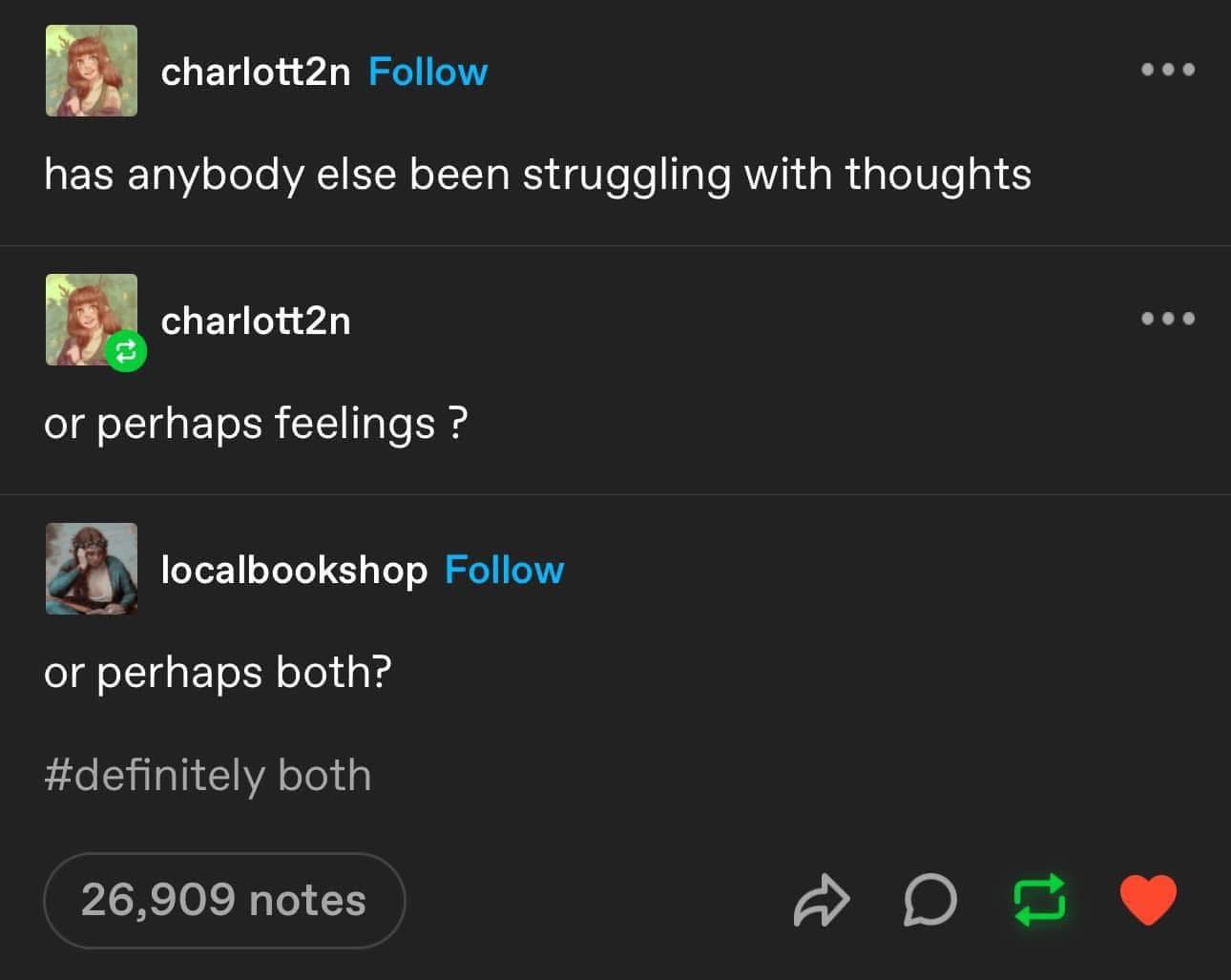This screenshot has width=1231, height=980.
Task: Open the 26,909 notes button
Action: pos(224,900)
